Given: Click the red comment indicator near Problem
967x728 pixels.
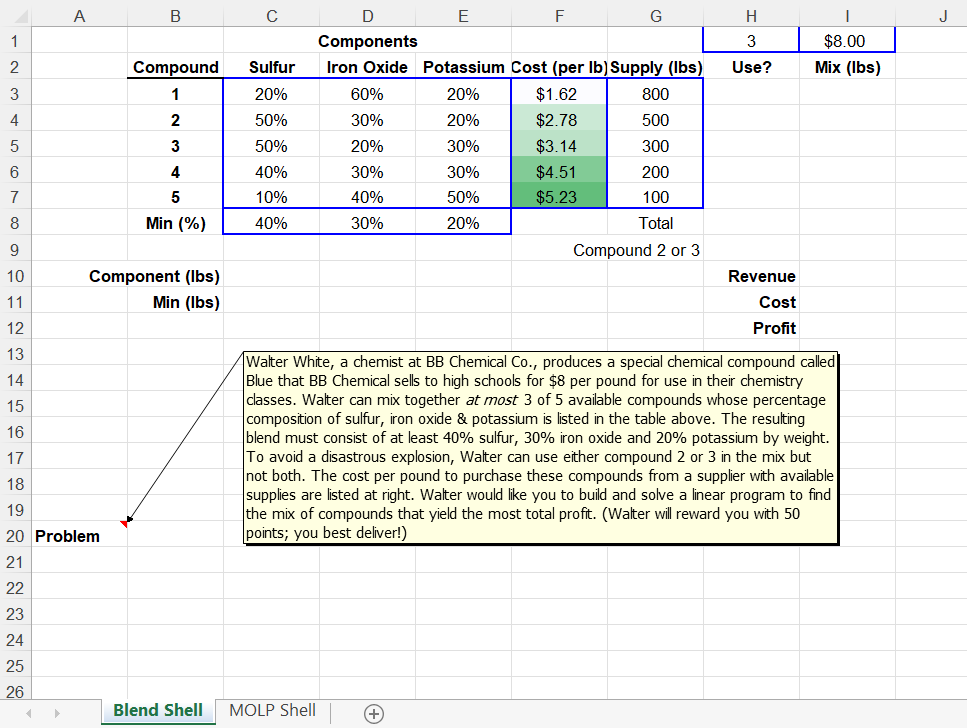Looking at the screenshot, I should click(124, 524).
